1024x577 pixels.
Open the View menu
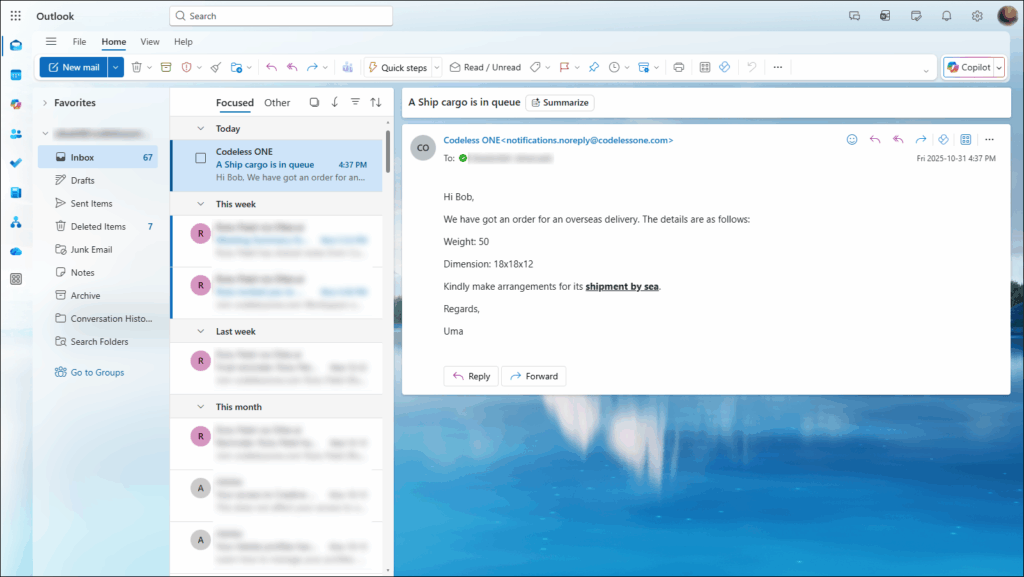(149, 42)
